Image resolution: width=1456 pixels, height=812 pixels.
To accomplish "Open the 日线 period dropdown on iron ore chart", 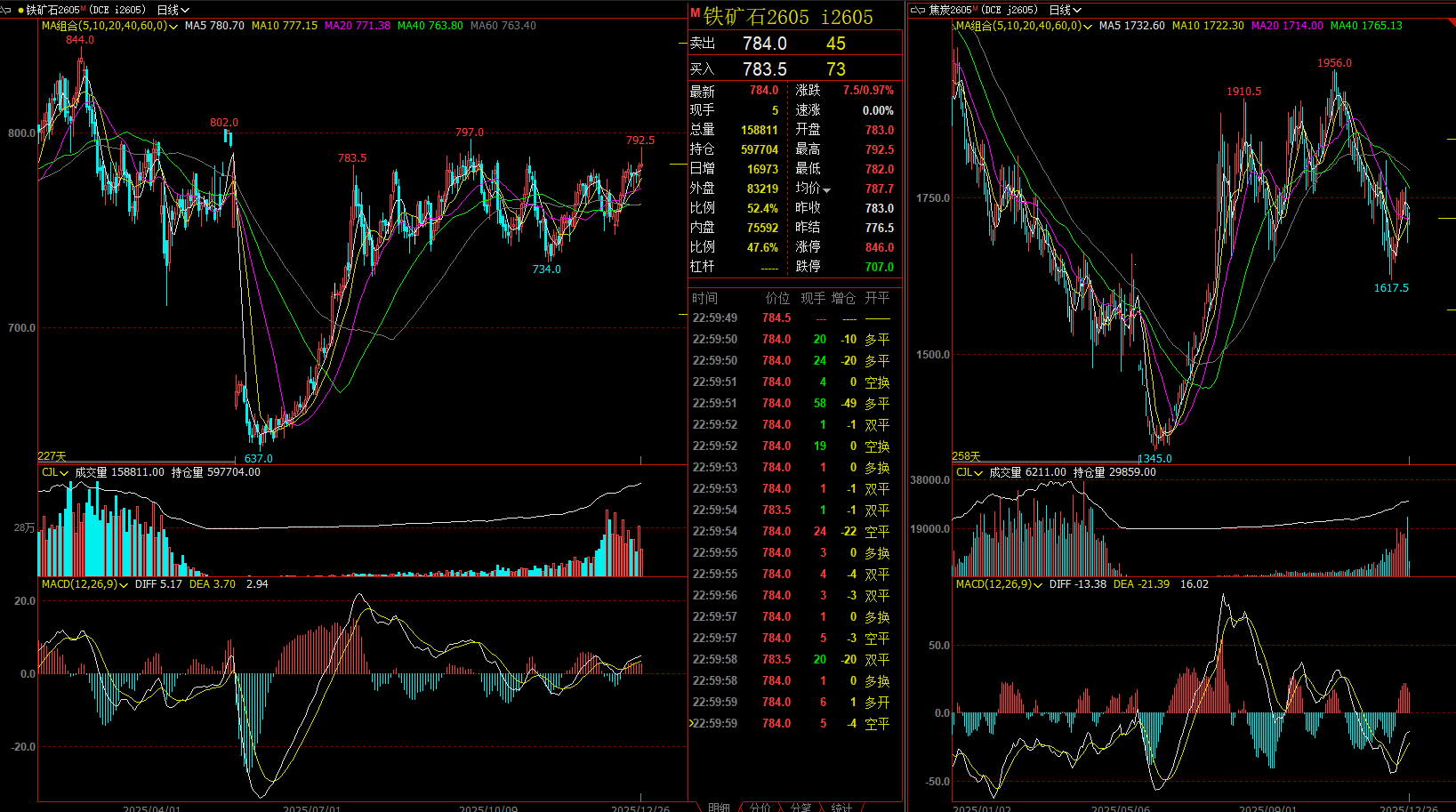I will click(x=173, y=10).
